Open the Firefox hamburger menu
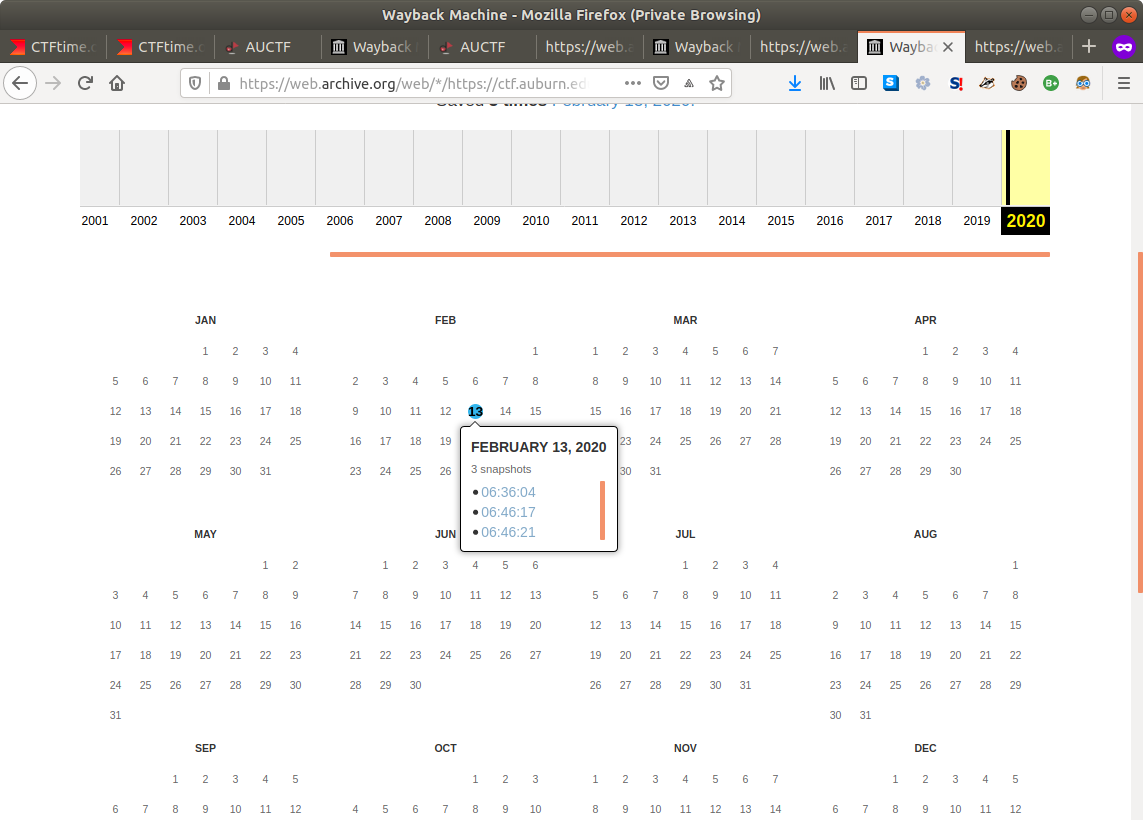The height and width of the screenshot is (820, 1143). point(1124,83)
